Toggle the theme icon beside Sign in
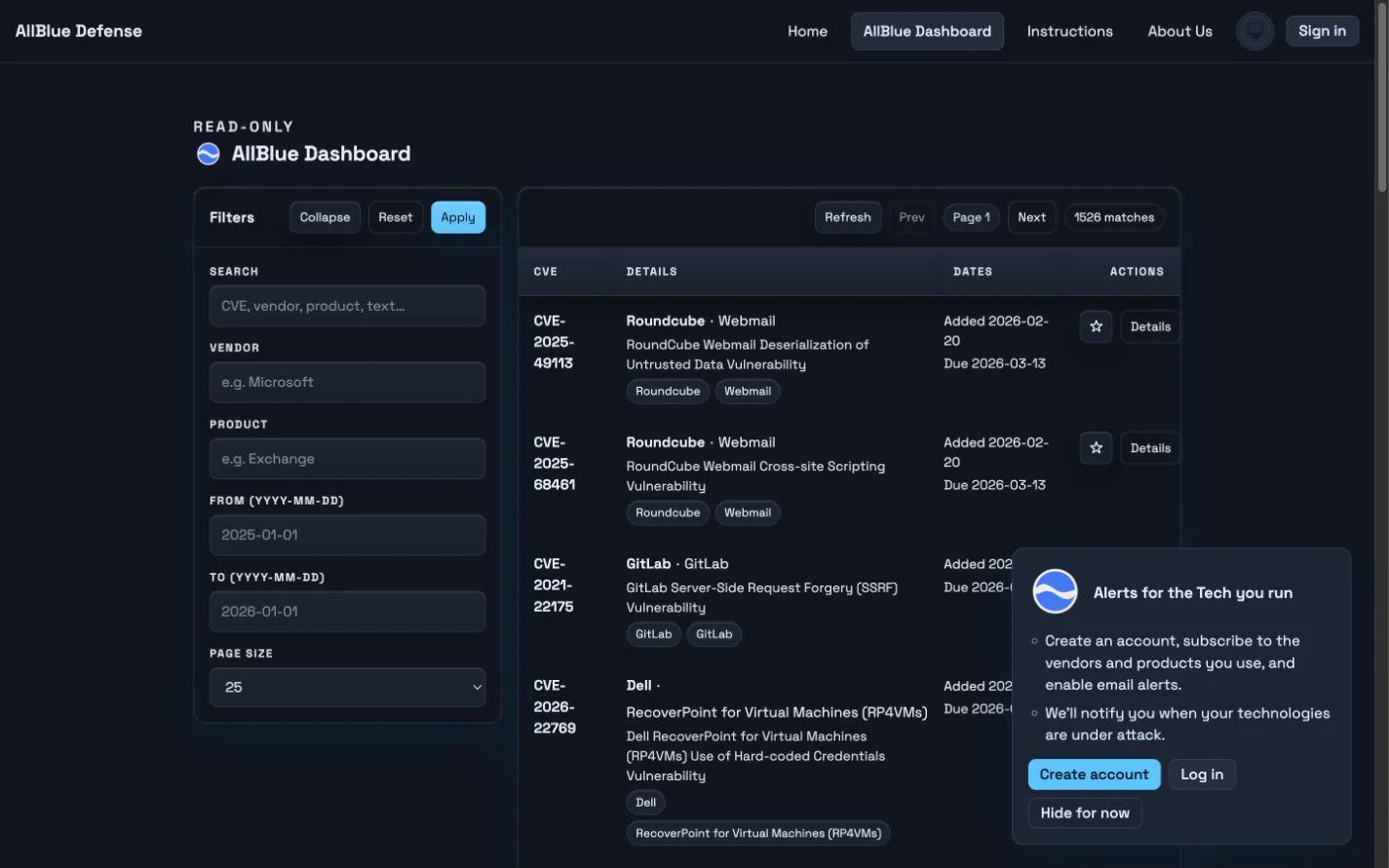Screen dimensions: 1389x868 tap(1254, 31)
